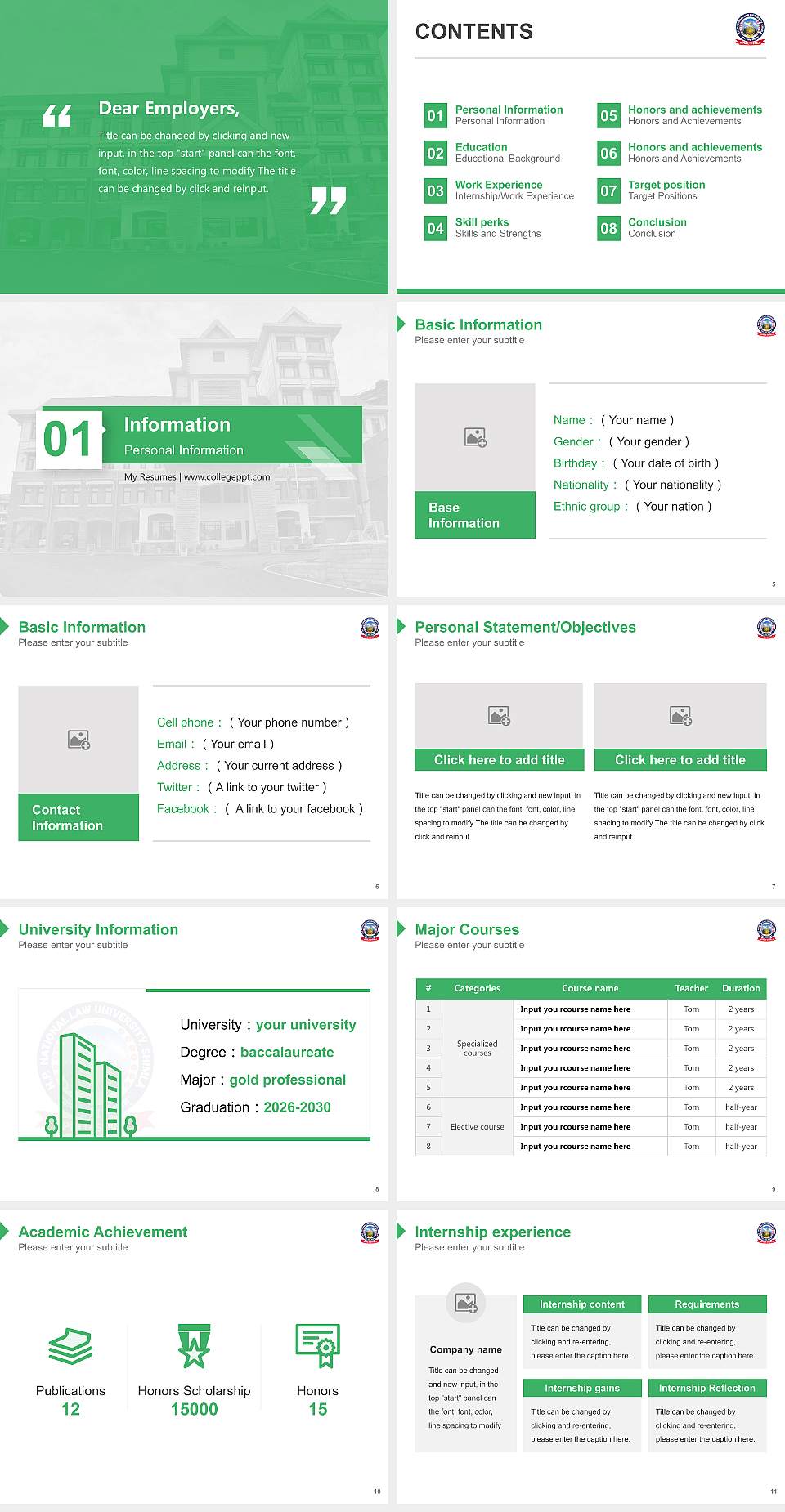Viewport: 785px width, 1512px height.
Task: Click the green 04 number box in Contents
Action: coord(436,229)
